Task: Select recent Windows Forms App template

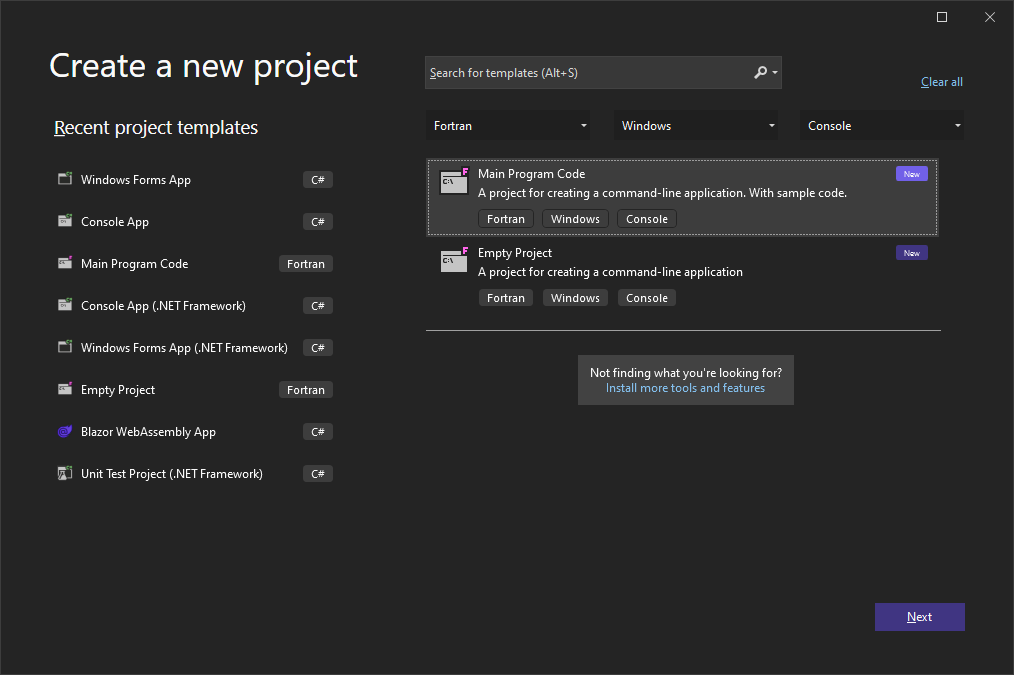Action: (x=195, y=179)
